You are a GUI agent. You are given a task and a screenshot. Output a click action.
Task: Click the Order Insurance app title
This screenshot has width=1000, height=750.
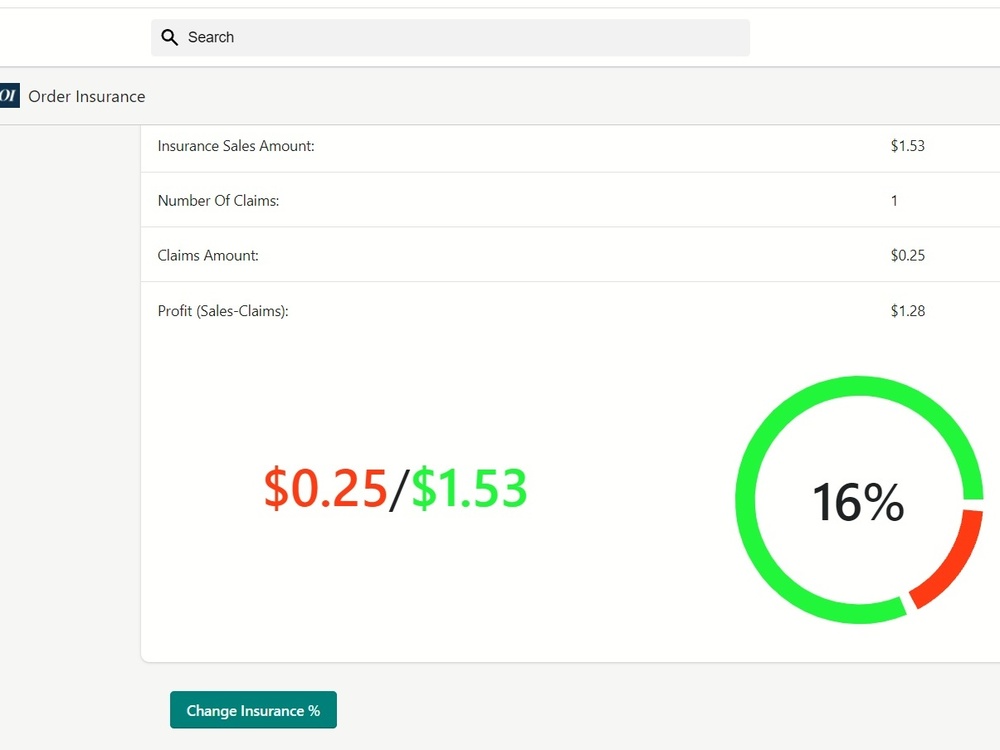pos(87,96)
